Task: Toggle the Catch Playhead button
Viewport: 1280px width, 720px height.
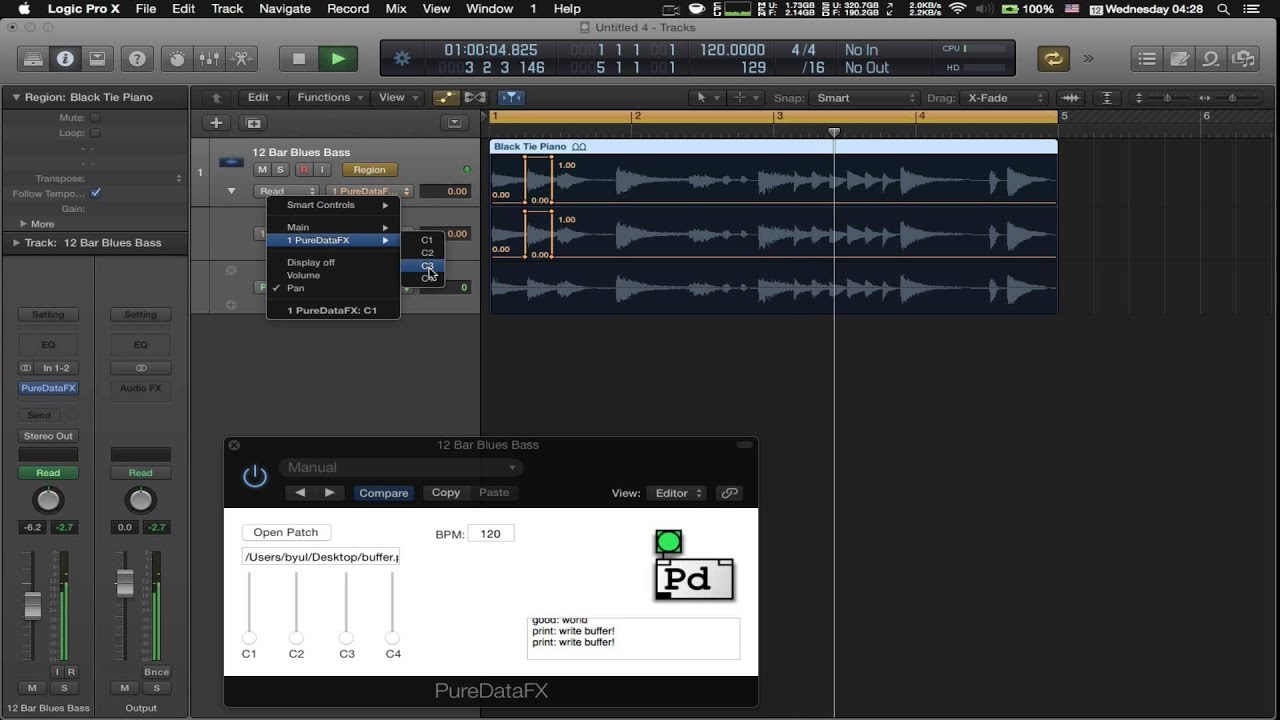Action: pyautogui.click(x=511, y=97)
